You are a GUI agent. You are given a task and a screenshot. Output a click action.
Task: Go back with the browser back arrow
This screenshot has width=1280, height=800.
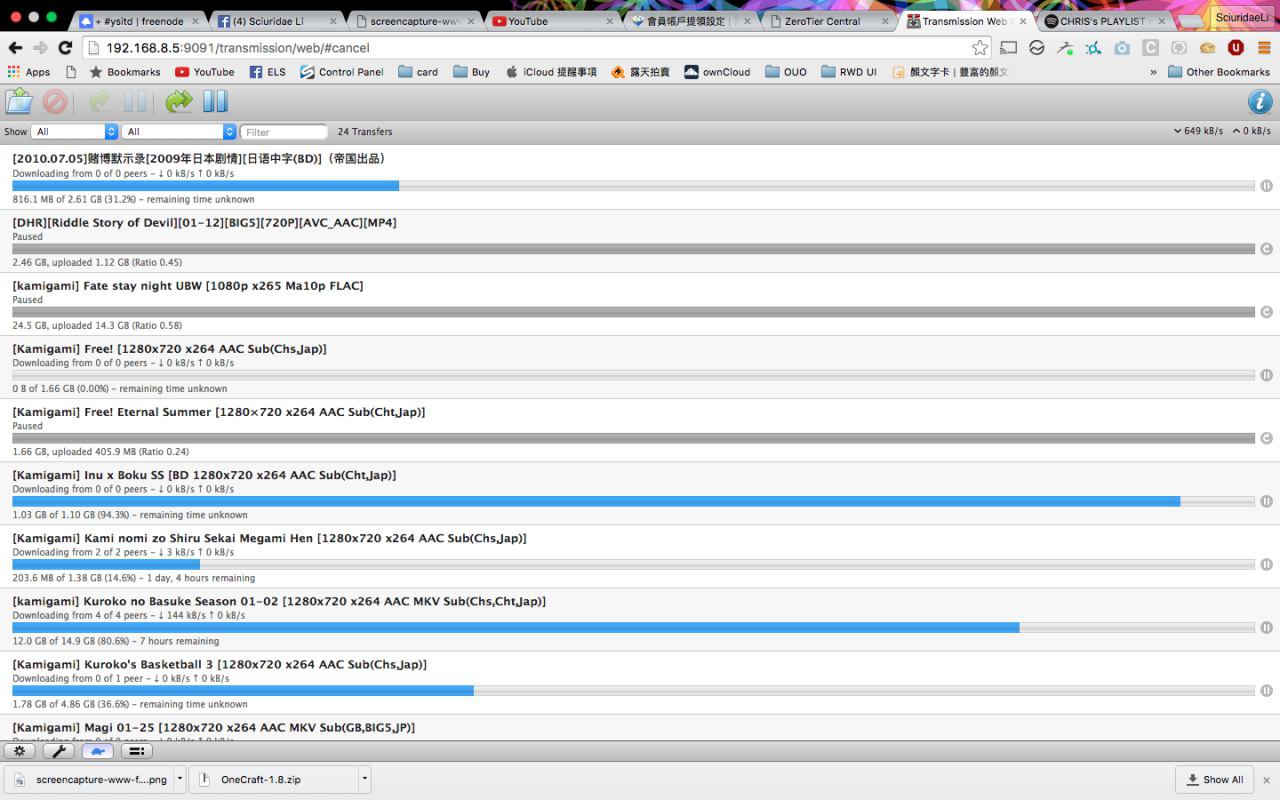coord(15,47)
